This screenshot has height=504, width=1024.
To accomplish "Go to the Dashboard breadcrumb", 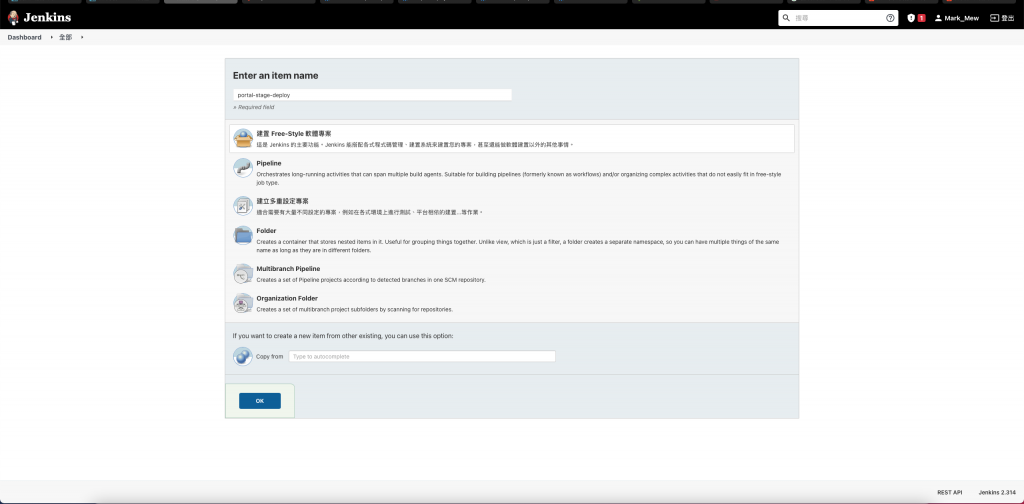I will click(x=24, y=38).
